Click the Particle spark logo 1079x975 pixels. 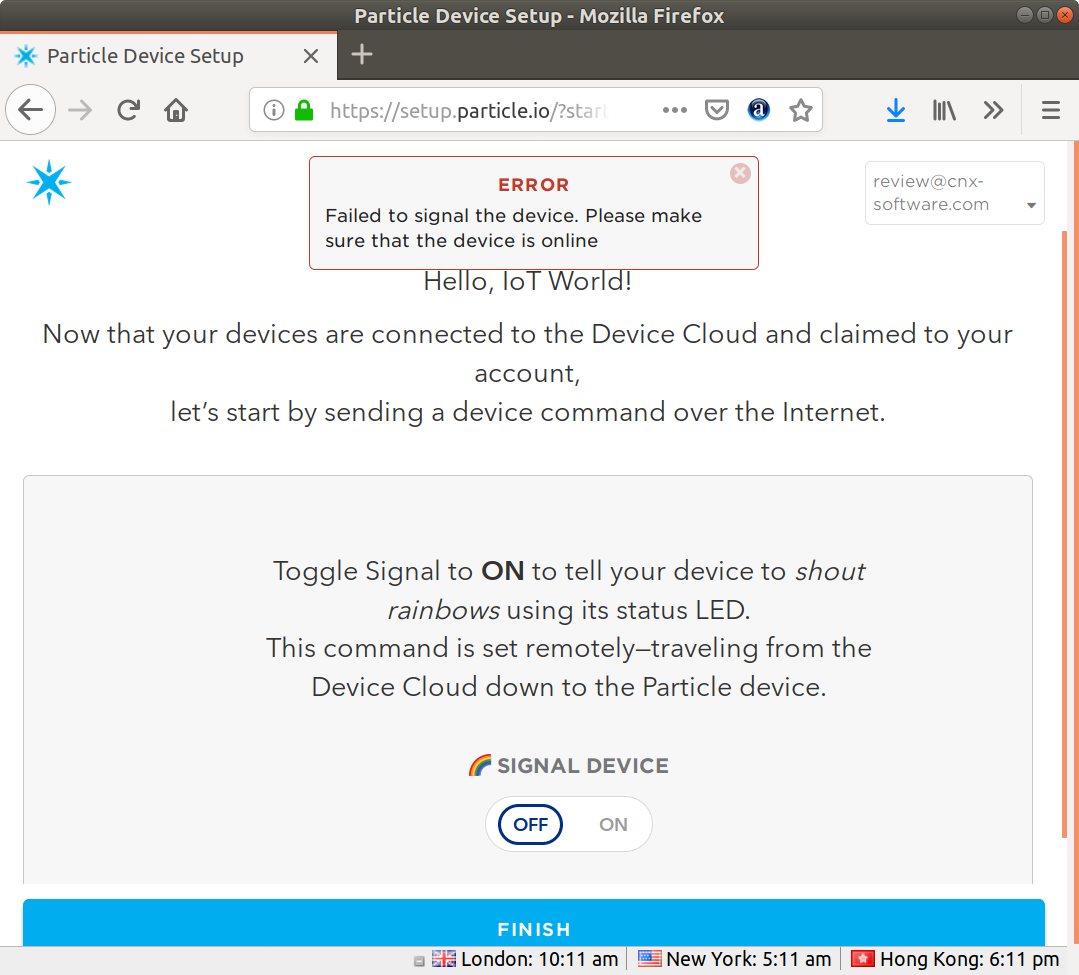click(49, 182)
